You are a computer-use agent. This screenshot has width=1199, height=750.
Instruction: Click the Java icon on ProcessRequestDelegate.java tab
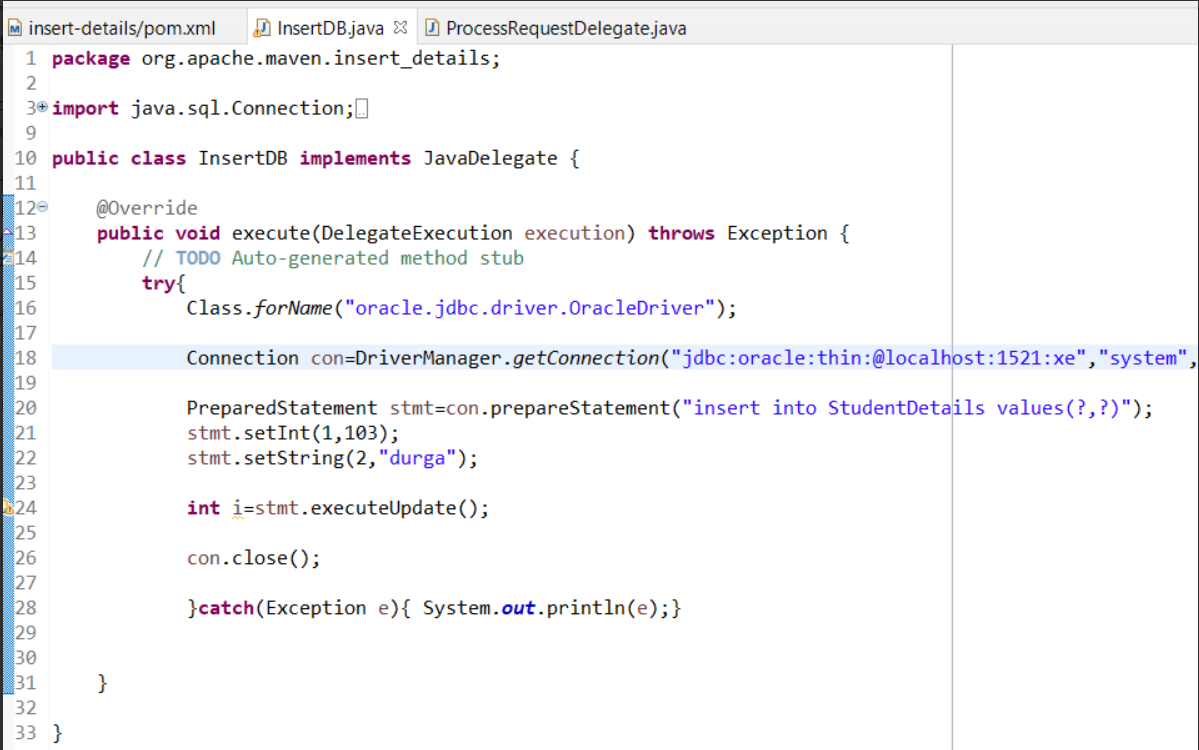[431, 28]
